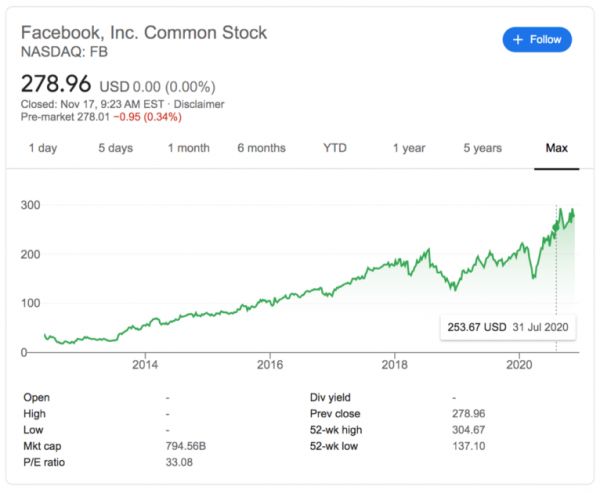Viewport: 600px width, 493px height.
Task: Click the 2016 label on chart axis
Action: click(270, 366)
